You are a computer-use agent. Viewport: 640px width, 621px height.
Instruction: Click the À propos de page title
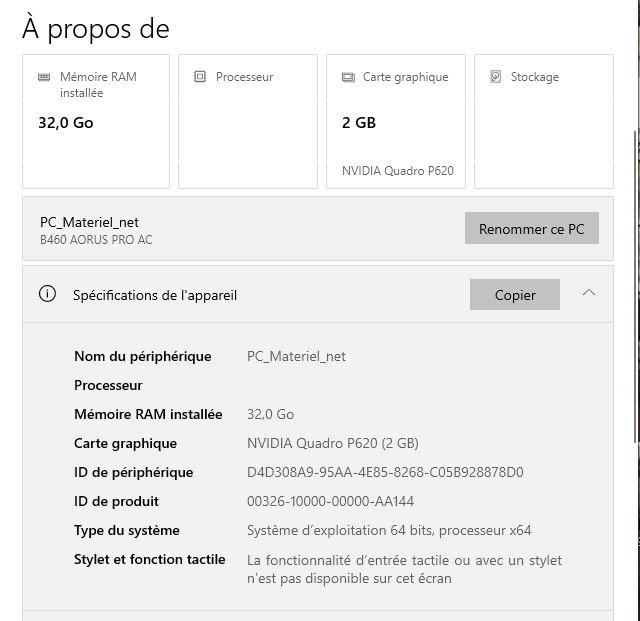point(96,29)
